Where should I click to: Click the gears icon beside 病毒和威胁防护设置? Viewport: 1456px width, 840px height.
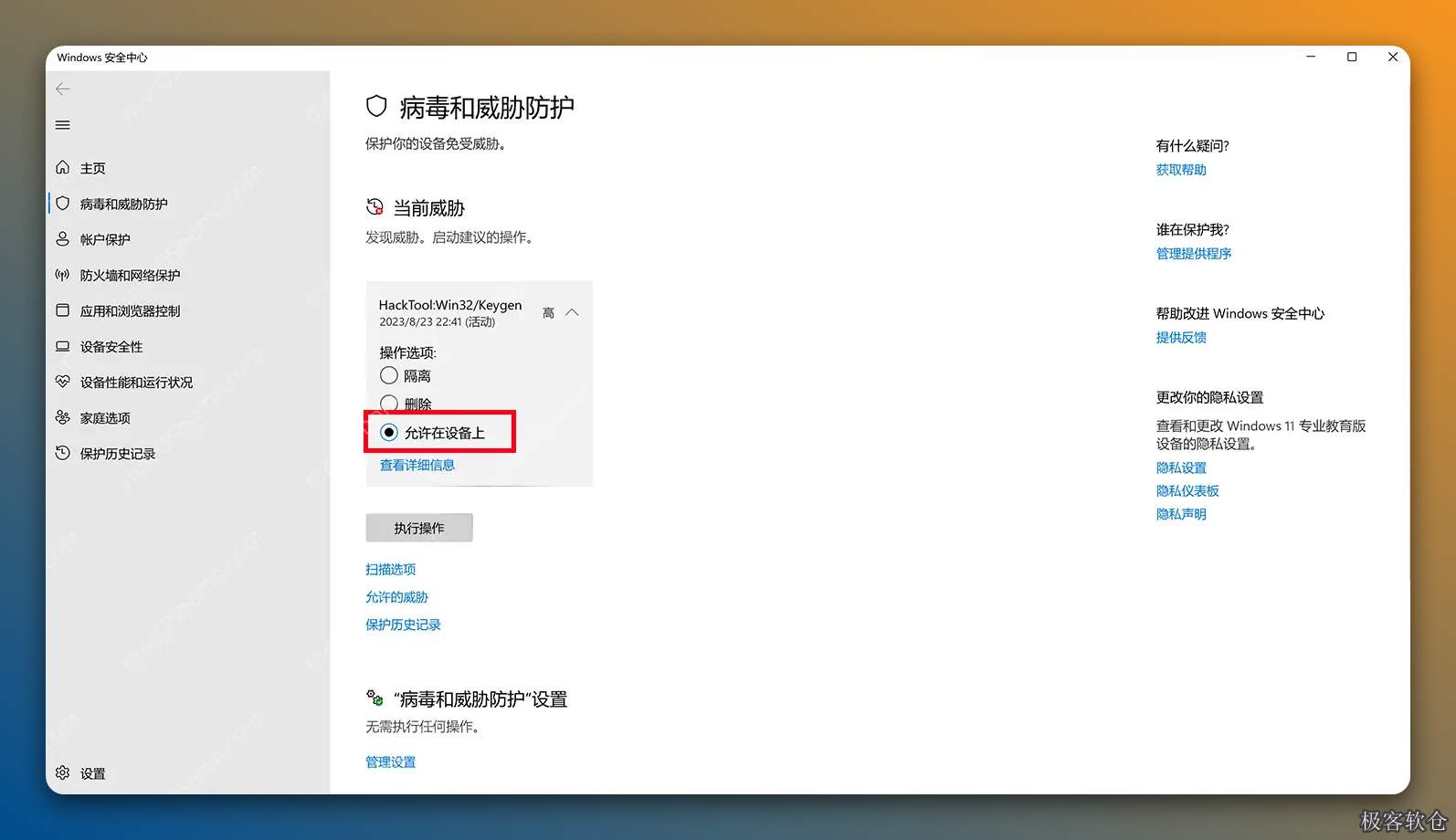click(375, 698)
